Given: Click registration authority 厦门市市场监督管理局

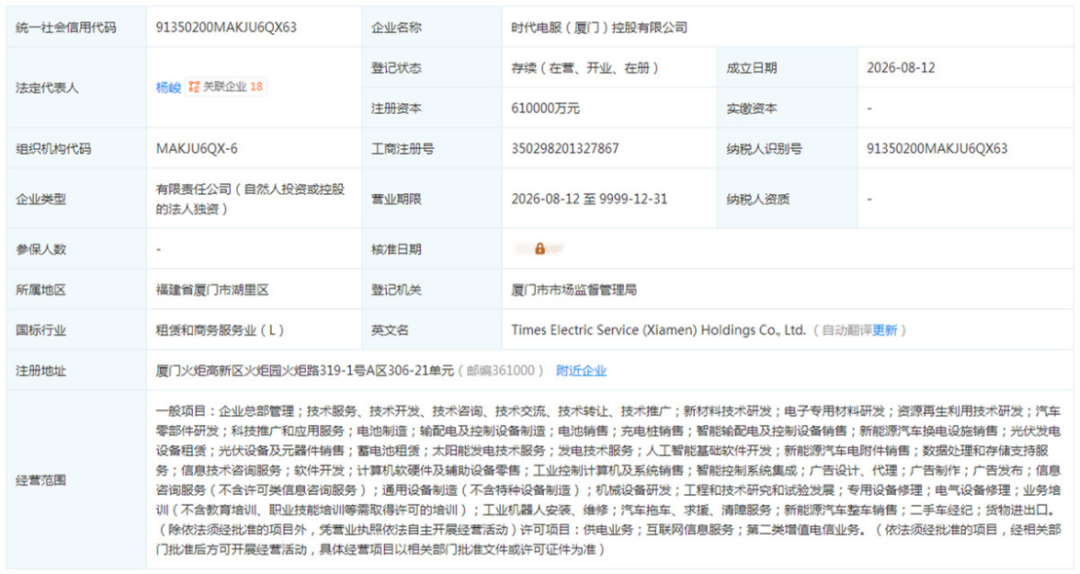Looking at the screenshot, I should pyautogui.click(x=574, y=289).
